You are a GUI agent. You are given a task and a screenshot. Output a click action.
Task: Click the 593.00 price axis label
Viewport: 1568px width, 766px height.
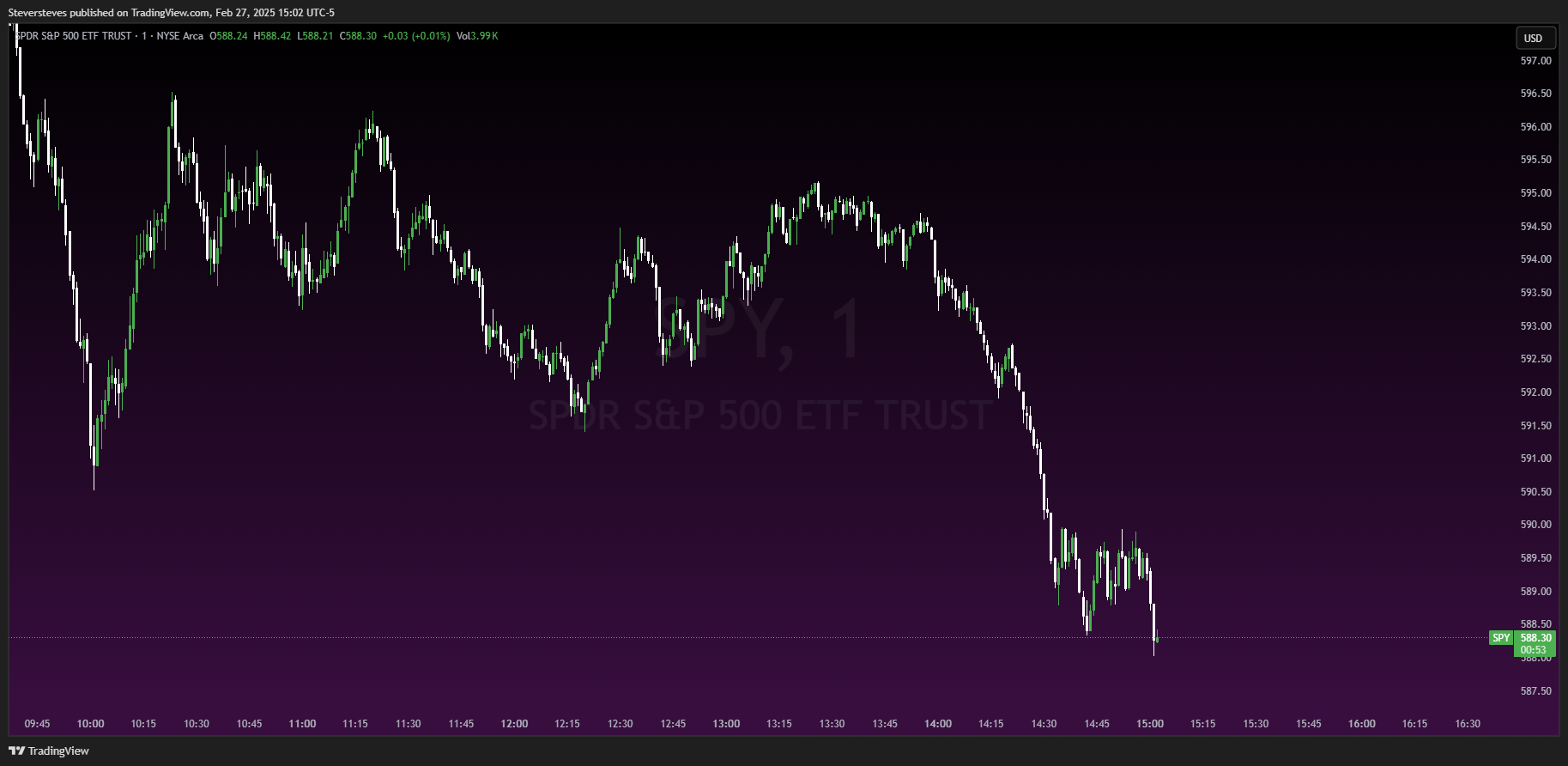[1535, 326]
